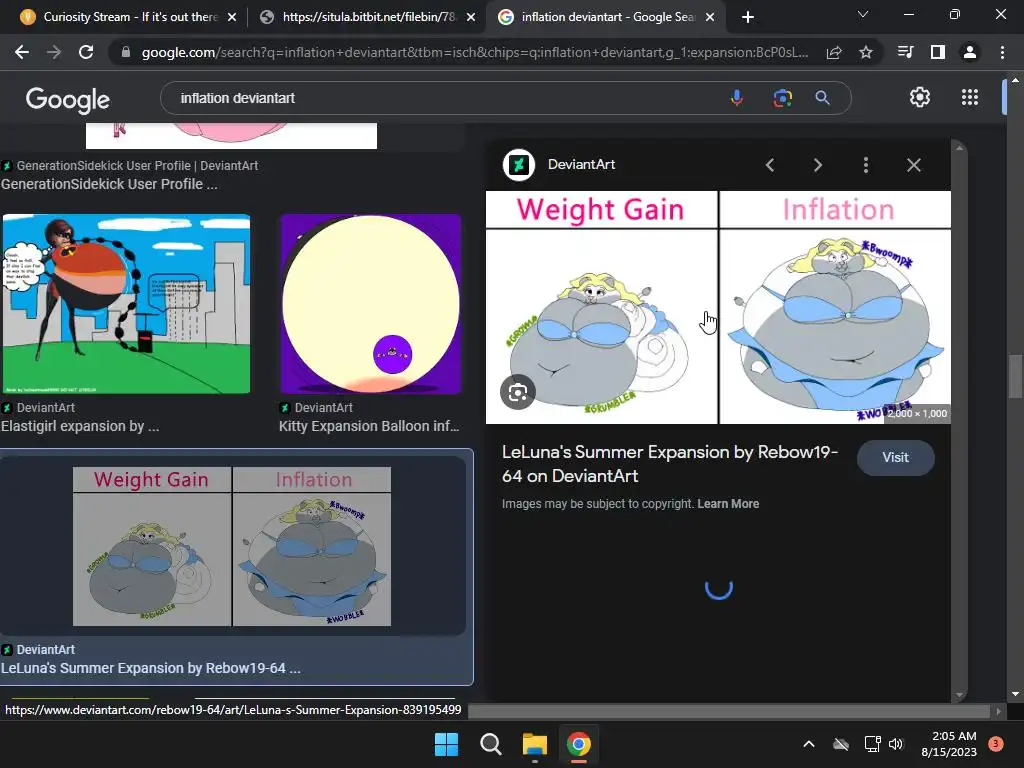Click the preview panel scroll down arrow
This screenshot has width=1024, height=768.
(959, 695)
